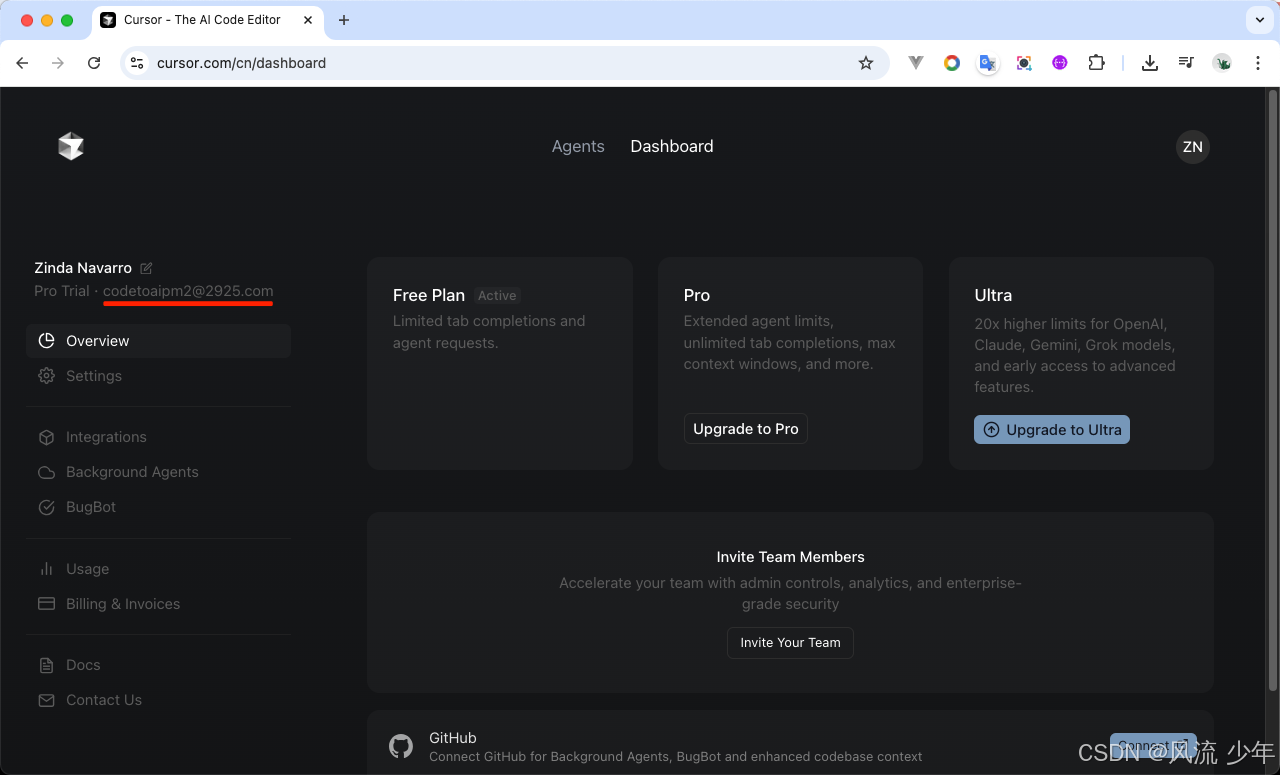Click the Pro plan card heading

[x=697, y=295]
